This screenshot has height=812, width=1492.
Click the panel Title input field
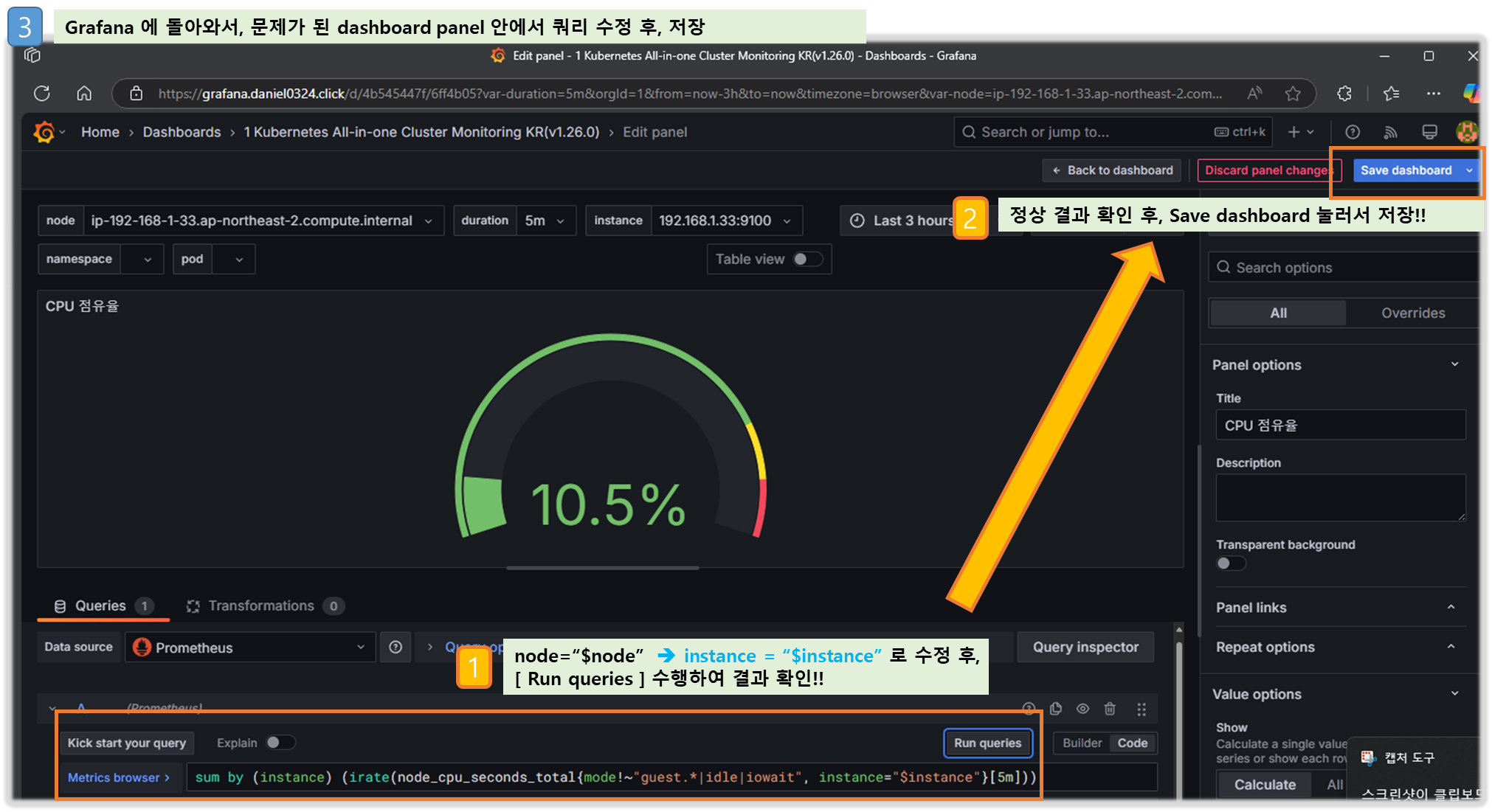(1340, 426)
